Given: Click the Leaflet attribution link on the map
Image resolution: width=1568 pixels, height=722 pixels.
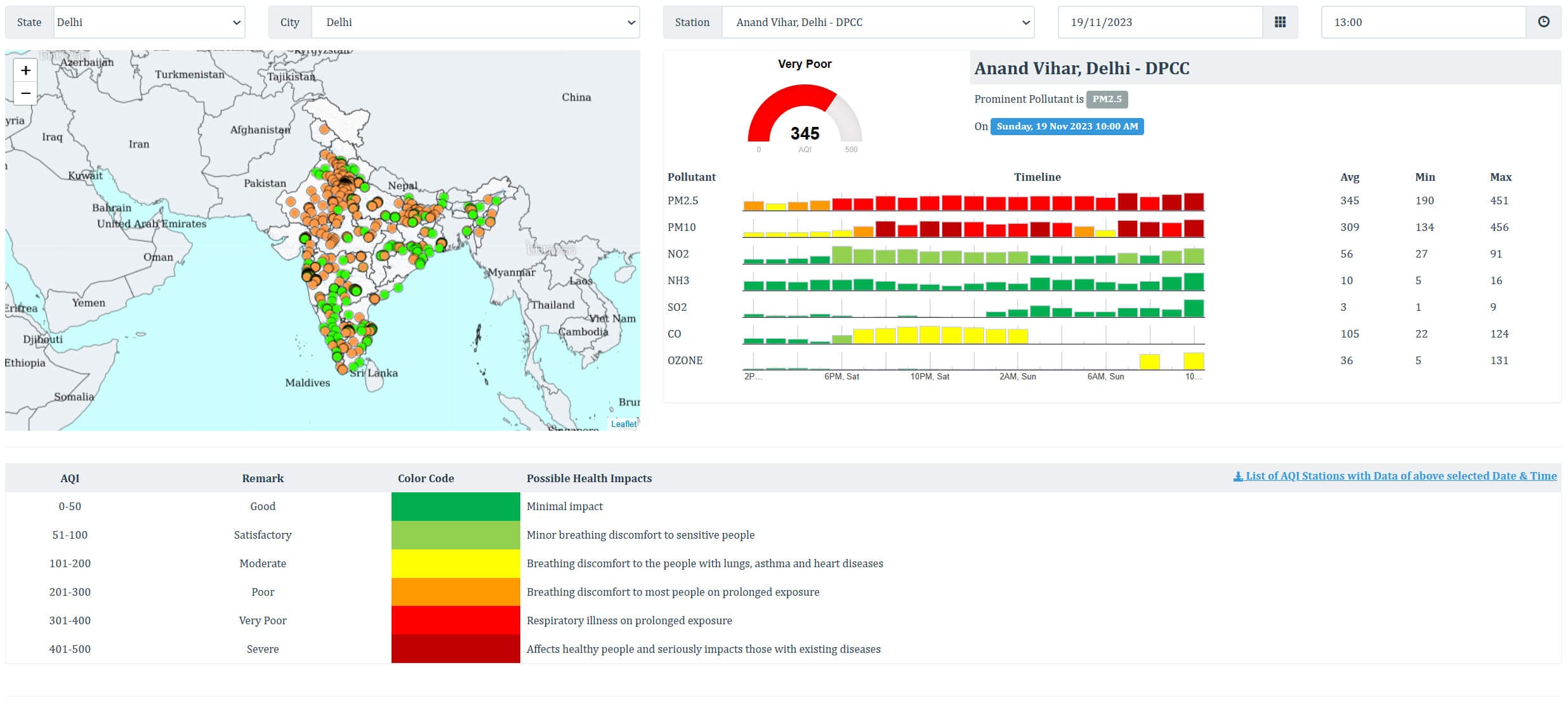Looking at the screenshot, I should coord(624,423).
